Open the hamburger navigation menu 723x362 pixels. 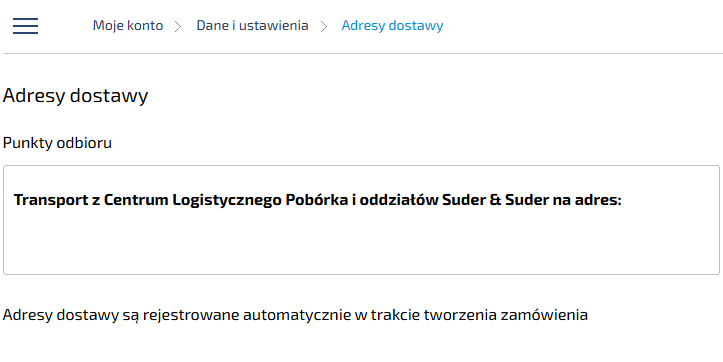[25, 25]
